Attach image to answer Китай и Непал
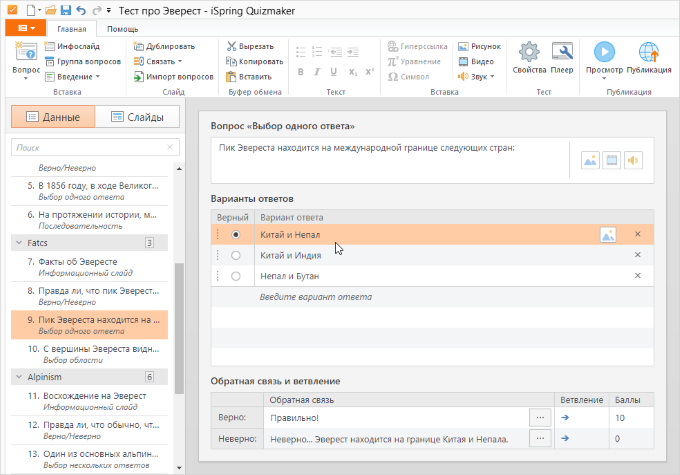This screenshot has height=475, width=680. tap(608, 235)
